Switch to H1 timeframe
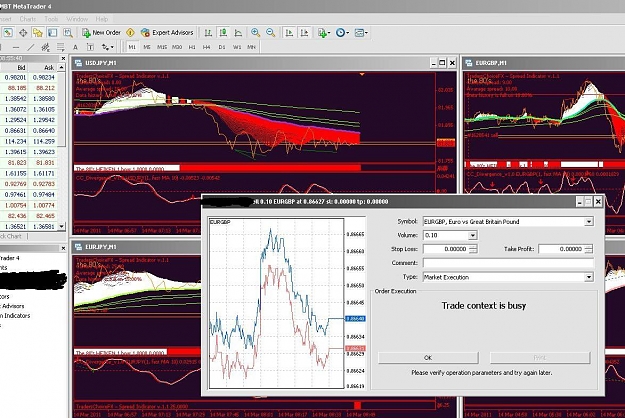The width and height of the screenshot is (625, 418). pyautogui.click(x=192, y=47)
